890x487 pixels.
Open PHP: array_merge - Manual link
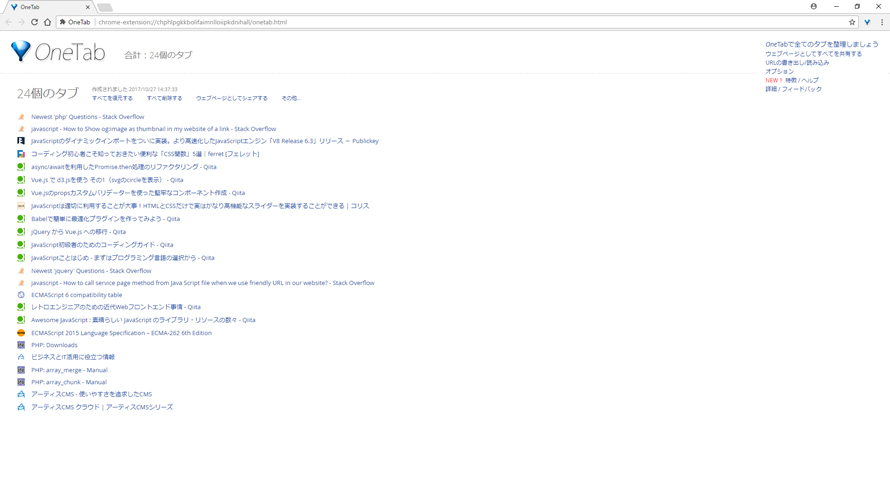[69, 370]
